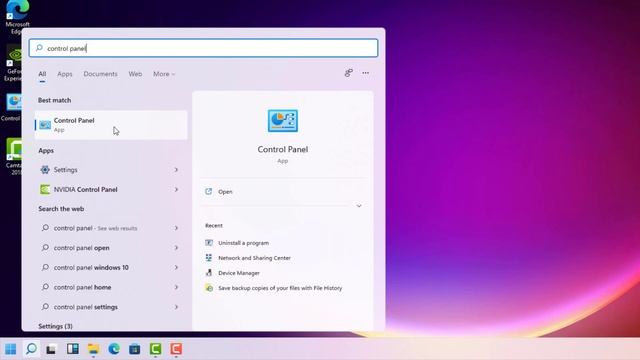Open 'Save backup copies' File History item

tap(280, 288)
